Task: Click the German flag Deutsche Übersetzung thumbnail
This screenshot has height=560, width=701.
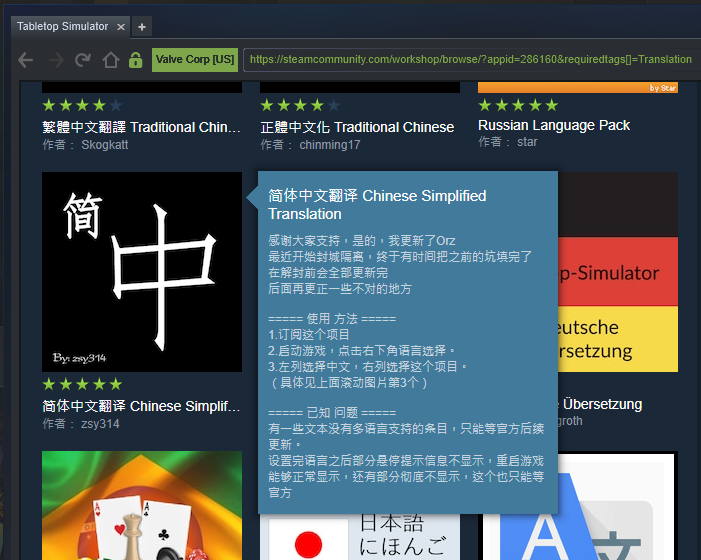Action: 618,272
